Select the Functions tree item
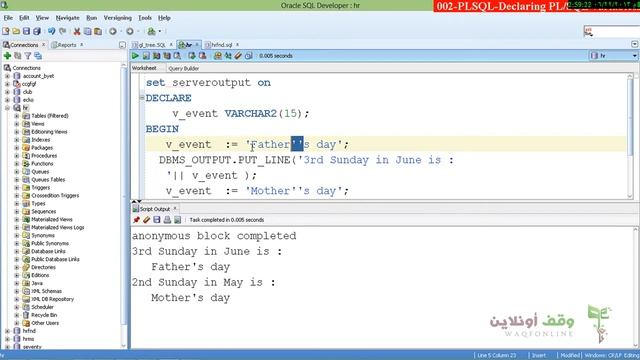Viewport: 640px width, 360px height. (42, 164)
